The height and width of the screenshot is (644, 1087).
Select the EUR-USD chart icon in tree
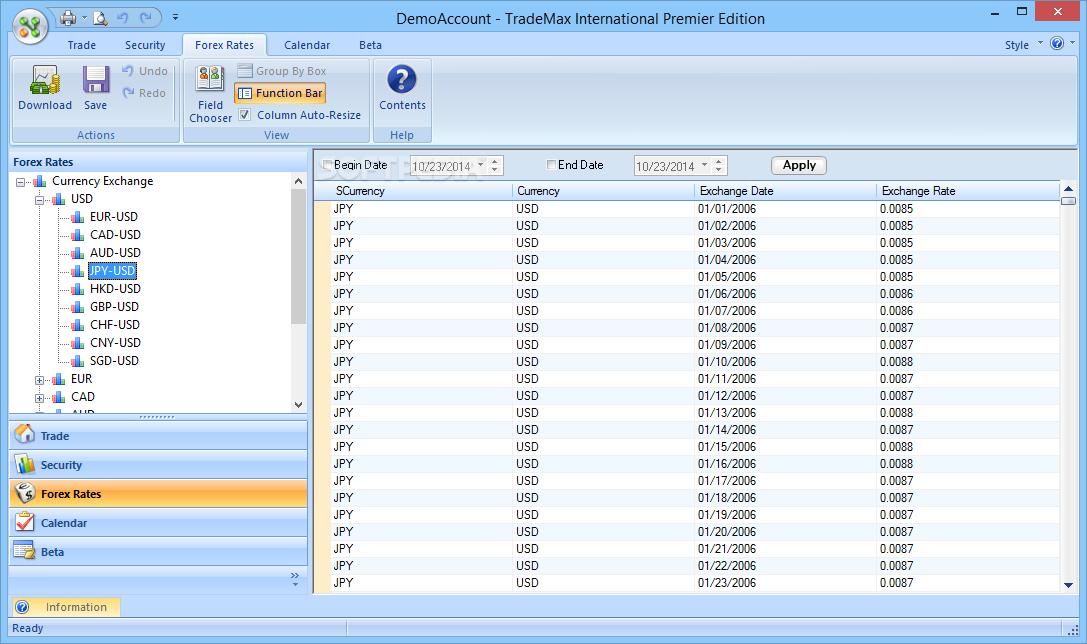tap(78, 217)
